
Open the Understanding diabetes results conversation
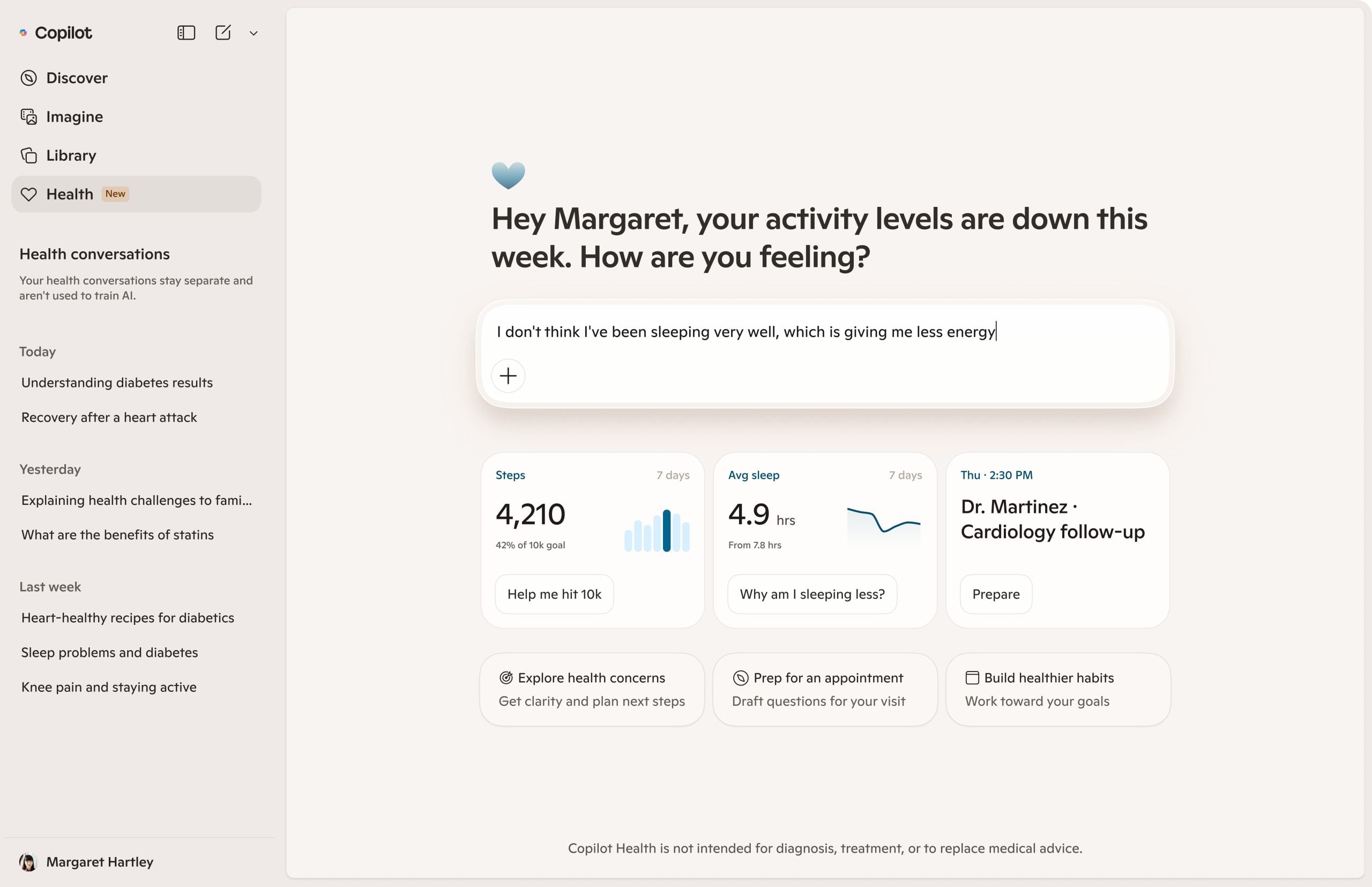(117, 382)
